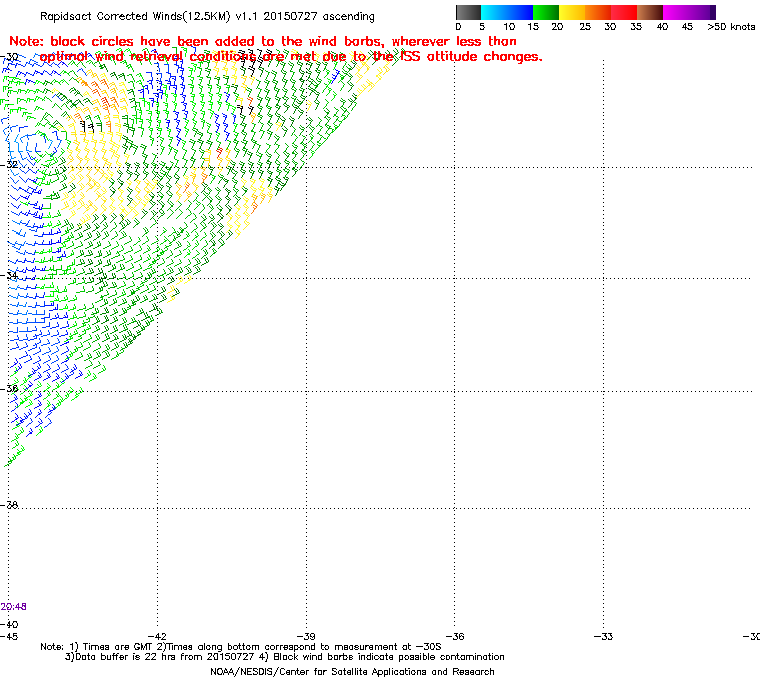Click the red 'Note: black circles' warning text
The height and width of the screenshot is (688, 760).
263,41
